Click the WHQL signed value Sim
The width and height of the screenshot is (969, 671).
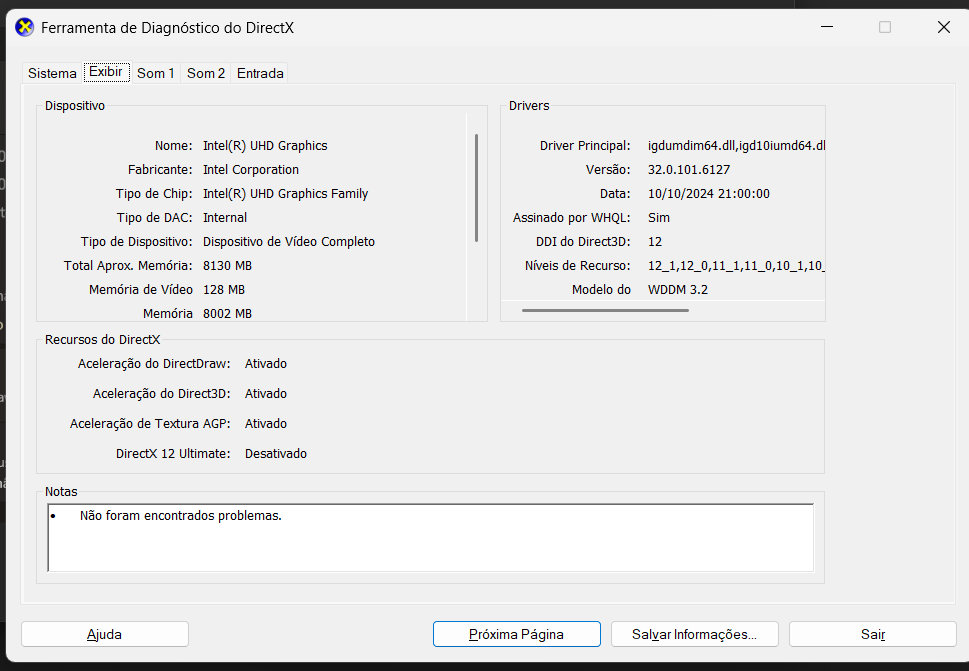click(659, 217)
